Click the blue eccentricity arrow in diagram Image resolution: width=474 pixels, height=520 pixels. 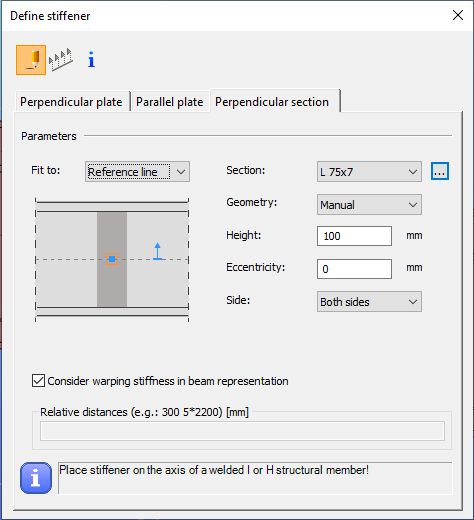(158, 251)
